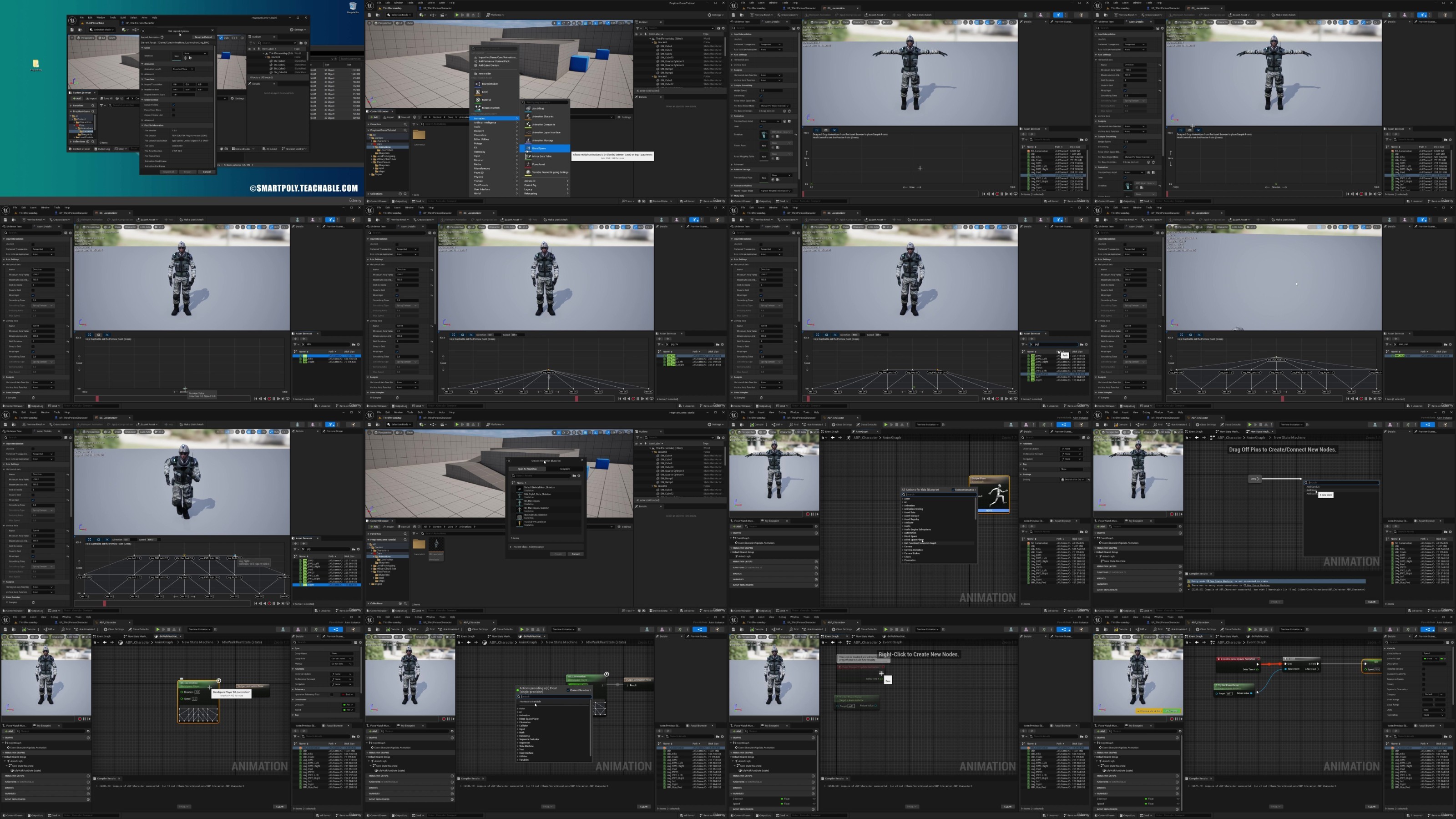Open Artificial Intelligence in the asset context menu
The width and height of the screenshot is (1456, 819).
coord(495,123)
